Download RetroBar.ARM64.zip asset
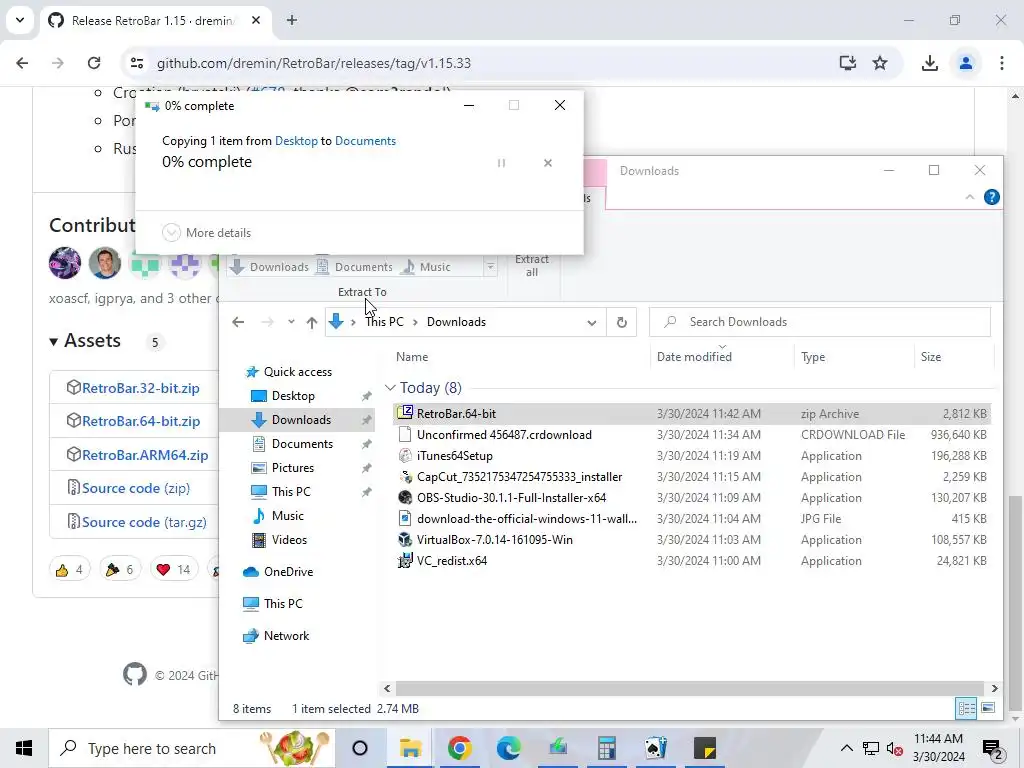Image resolution: width=1024 pixels, height=768 pixels. 145,455
